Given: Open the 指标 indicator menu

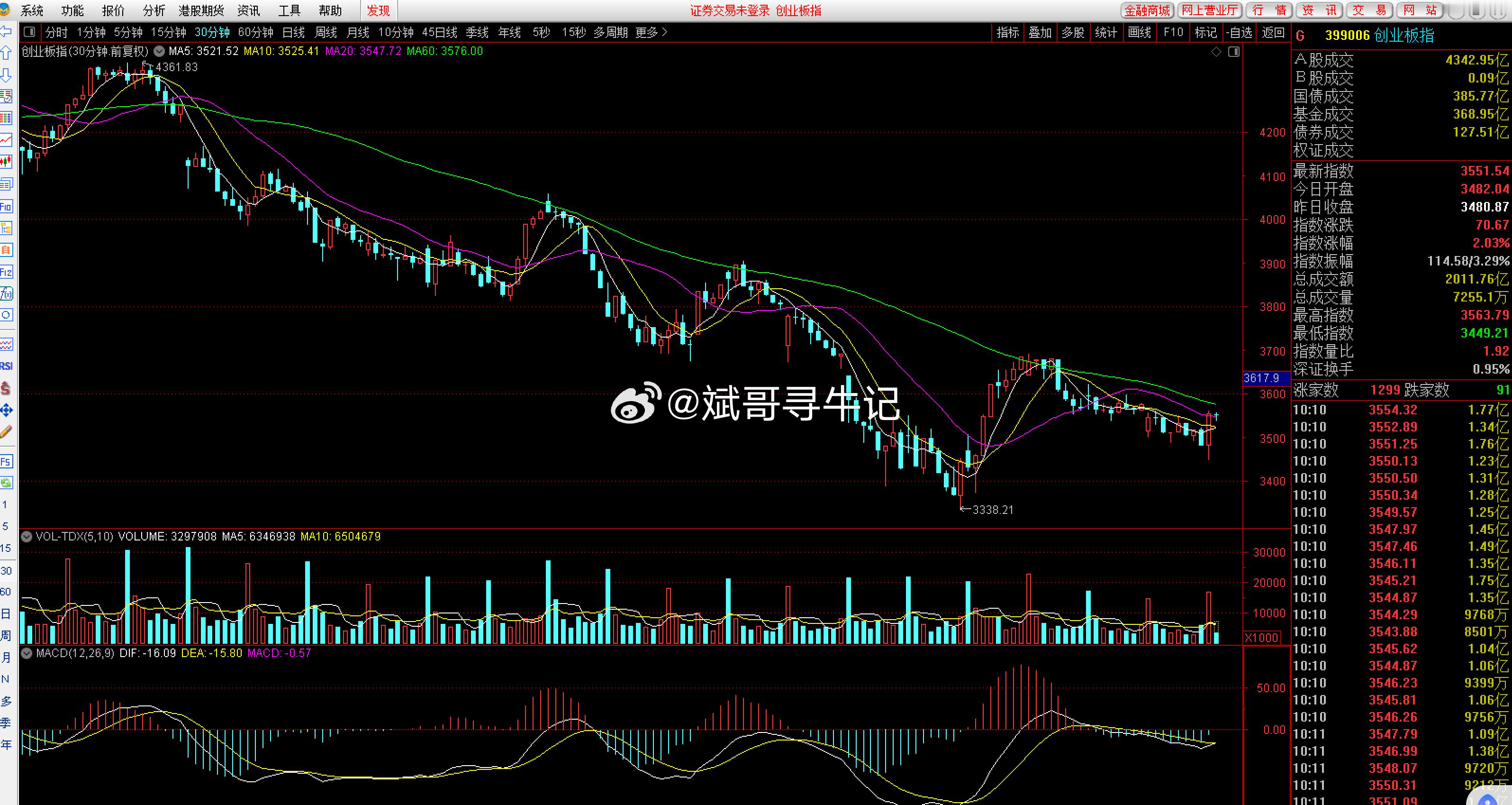Looking at the screenshot, I should pos(1008,32).
